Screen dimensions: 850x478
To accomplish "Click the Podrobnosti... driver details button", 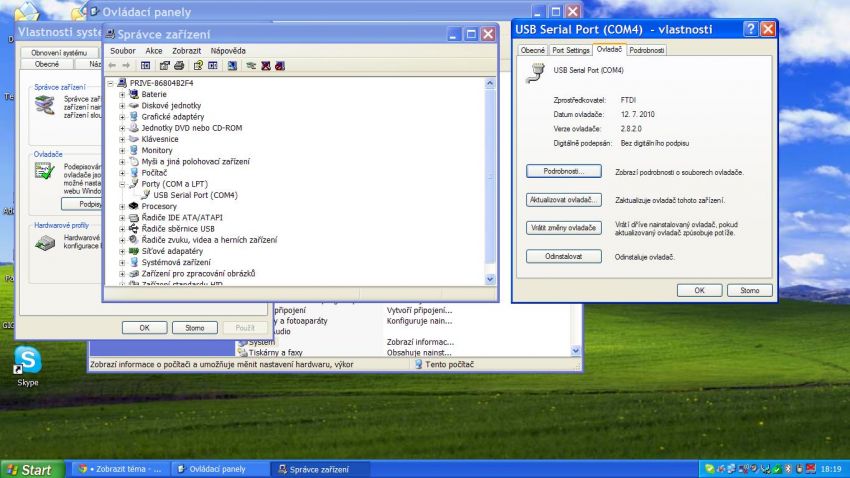I will [x=564, y=171].
